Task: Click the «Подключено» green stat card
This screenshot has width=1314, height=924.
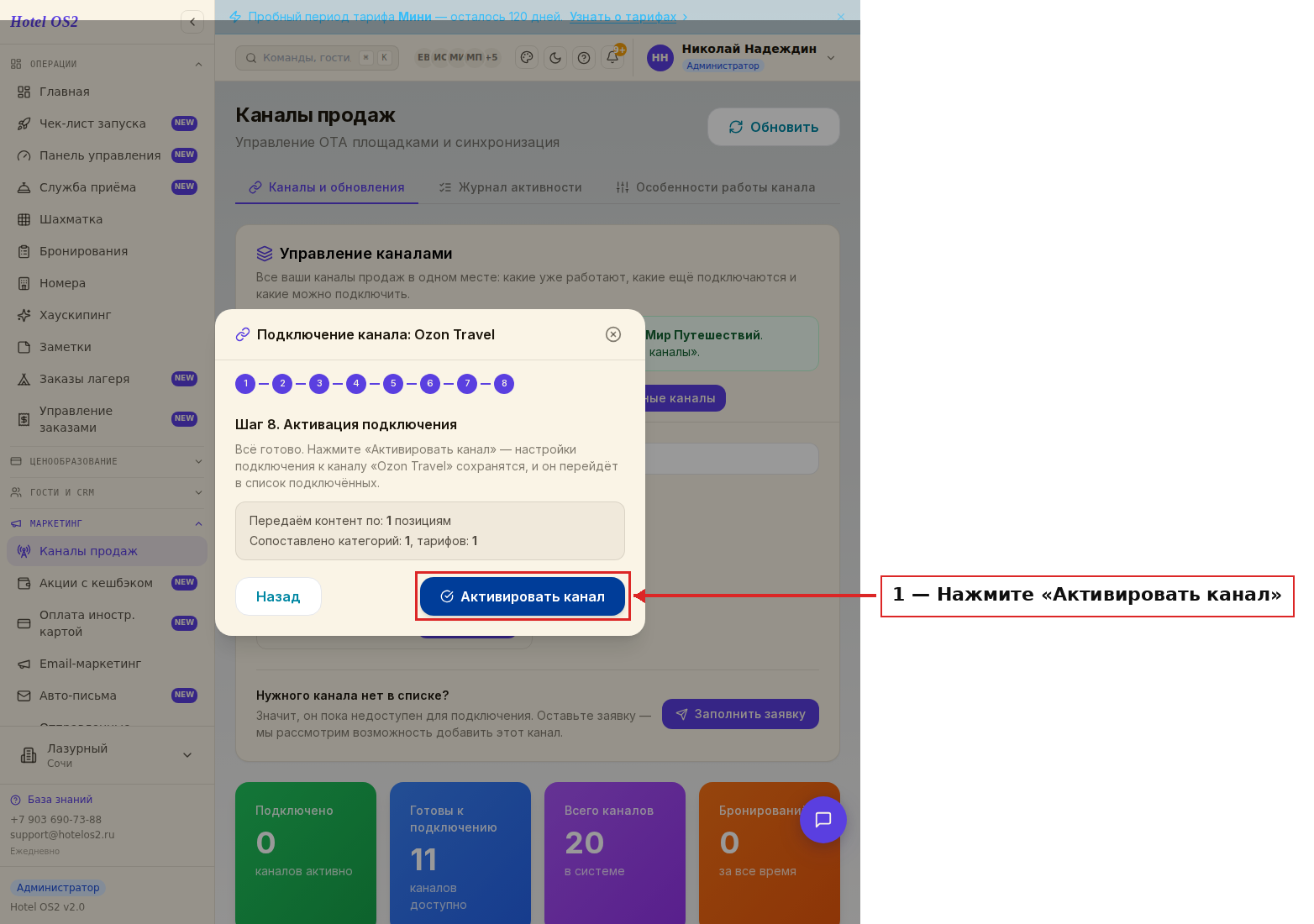Action: [306, 853]
